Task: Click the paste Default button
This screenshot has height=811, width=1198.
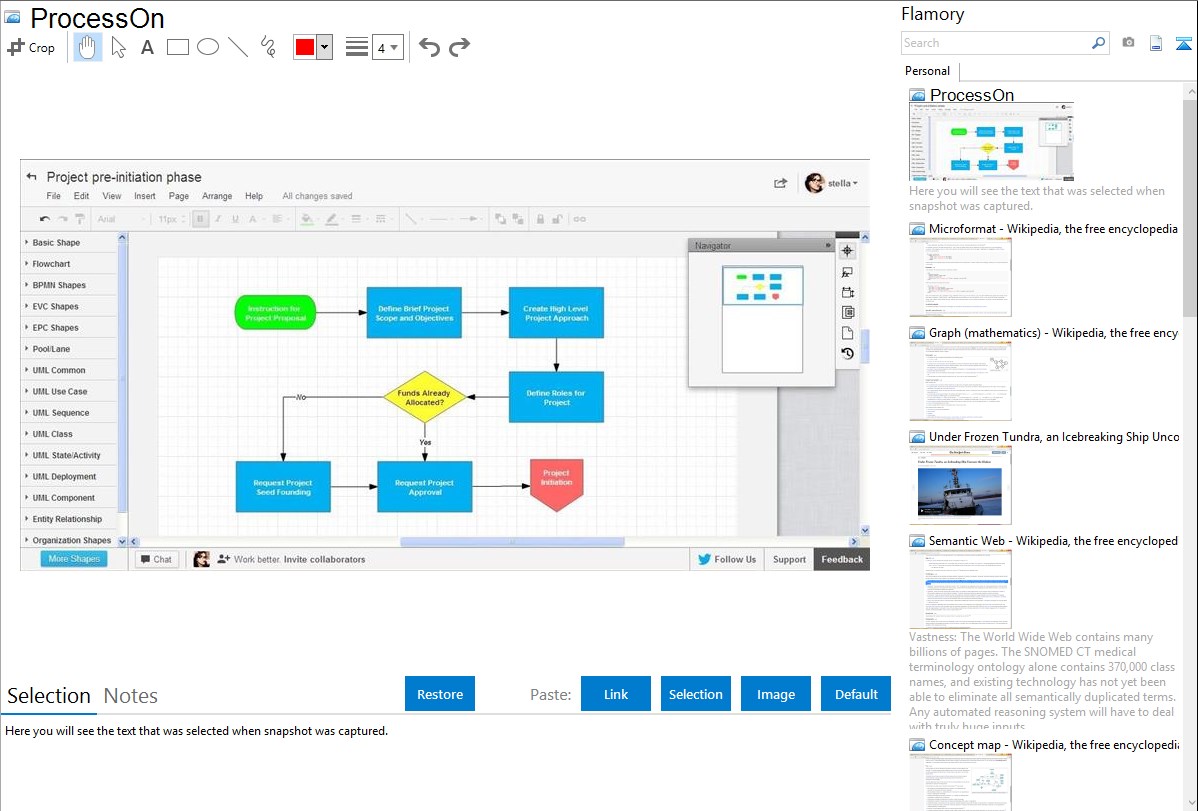Action: coord(856,694)
